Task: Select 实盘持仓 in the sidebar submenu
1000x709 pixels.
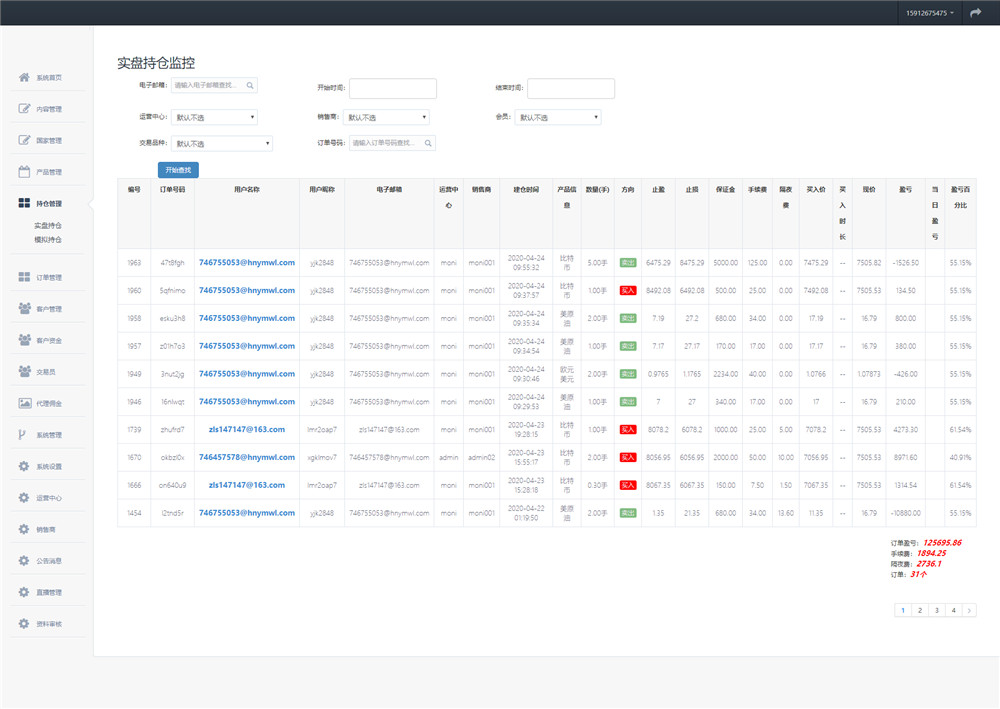Action: coord(48,226)
